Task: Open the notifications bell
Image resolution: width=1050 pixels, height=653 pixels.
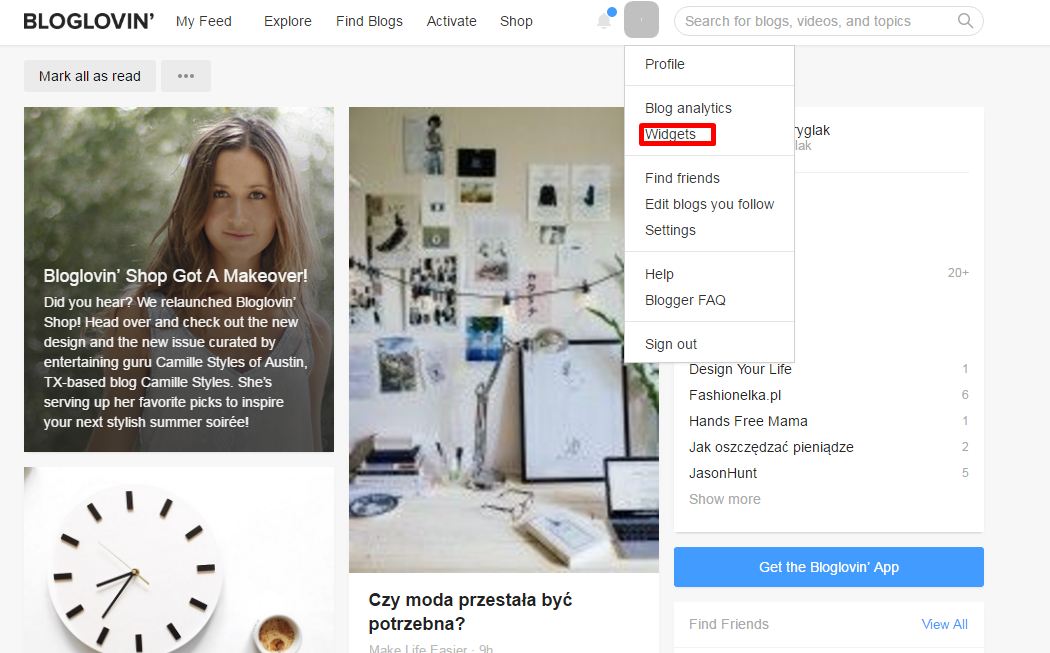Action: 604,21
